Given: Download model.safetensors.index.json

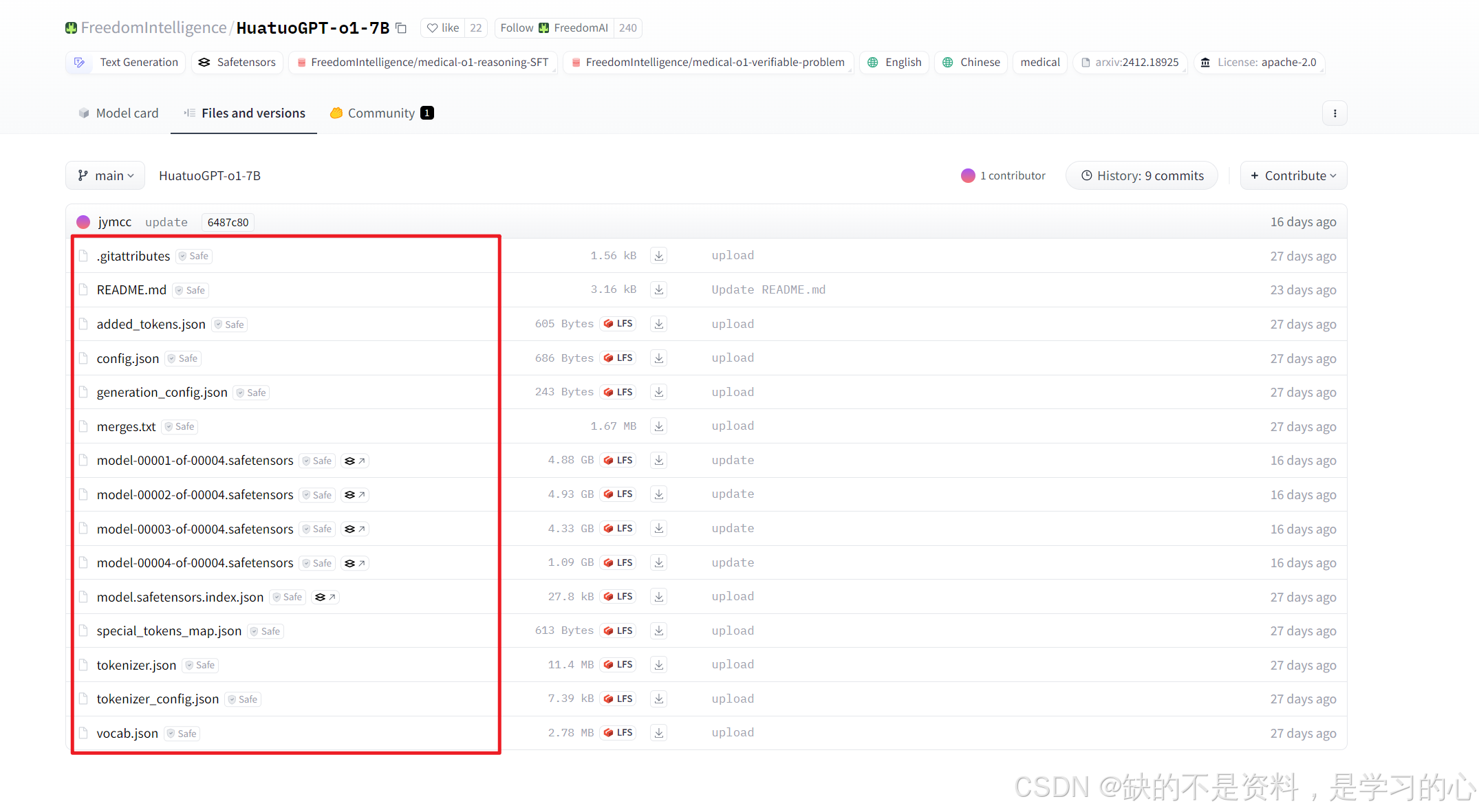Looking at the screenshot, I should 659,597.
